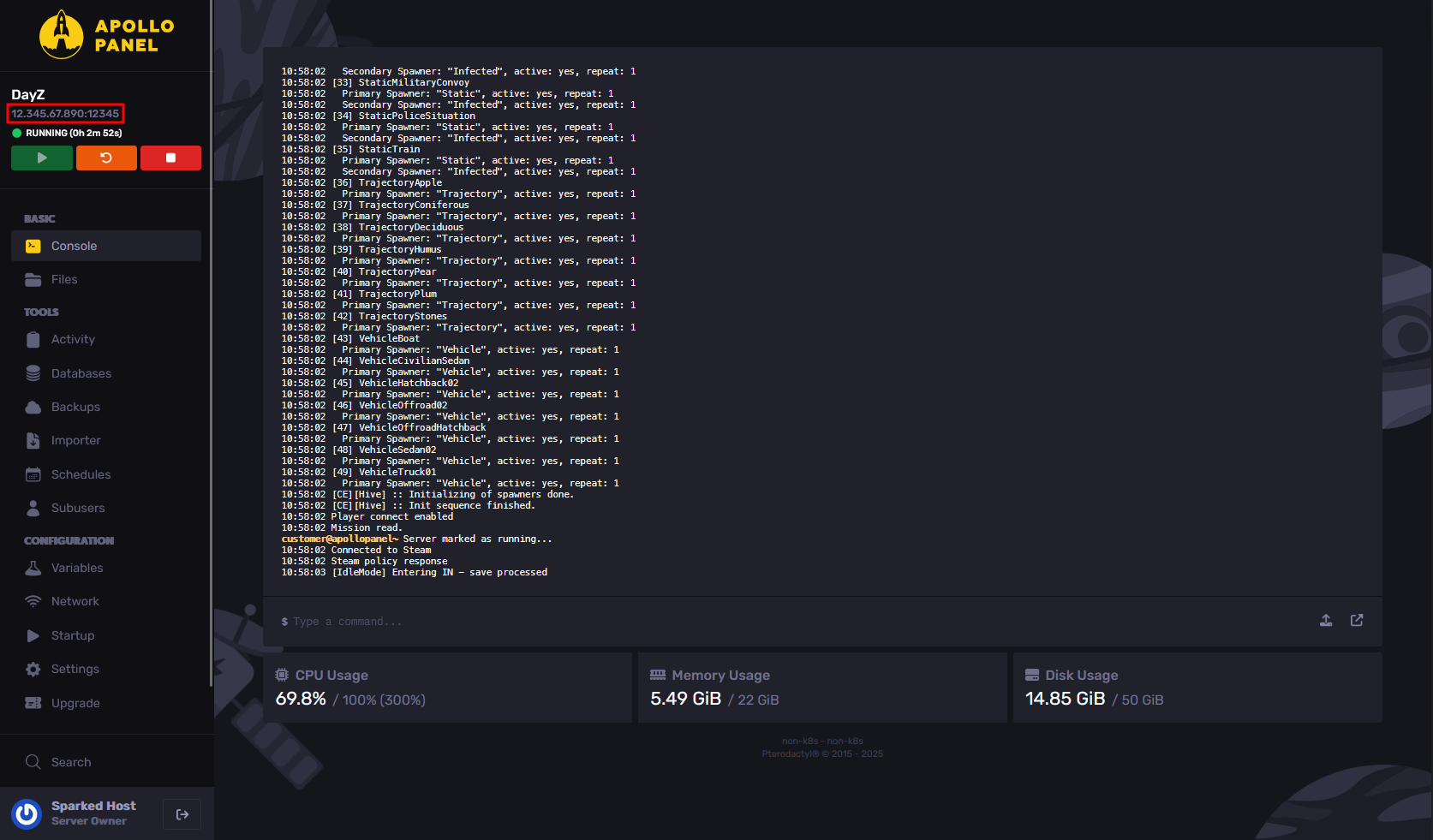Image resolution: width=1433 pixels, height=840 pixels.
Task: Click the Settings gear icon
Action: pos(33,669)
